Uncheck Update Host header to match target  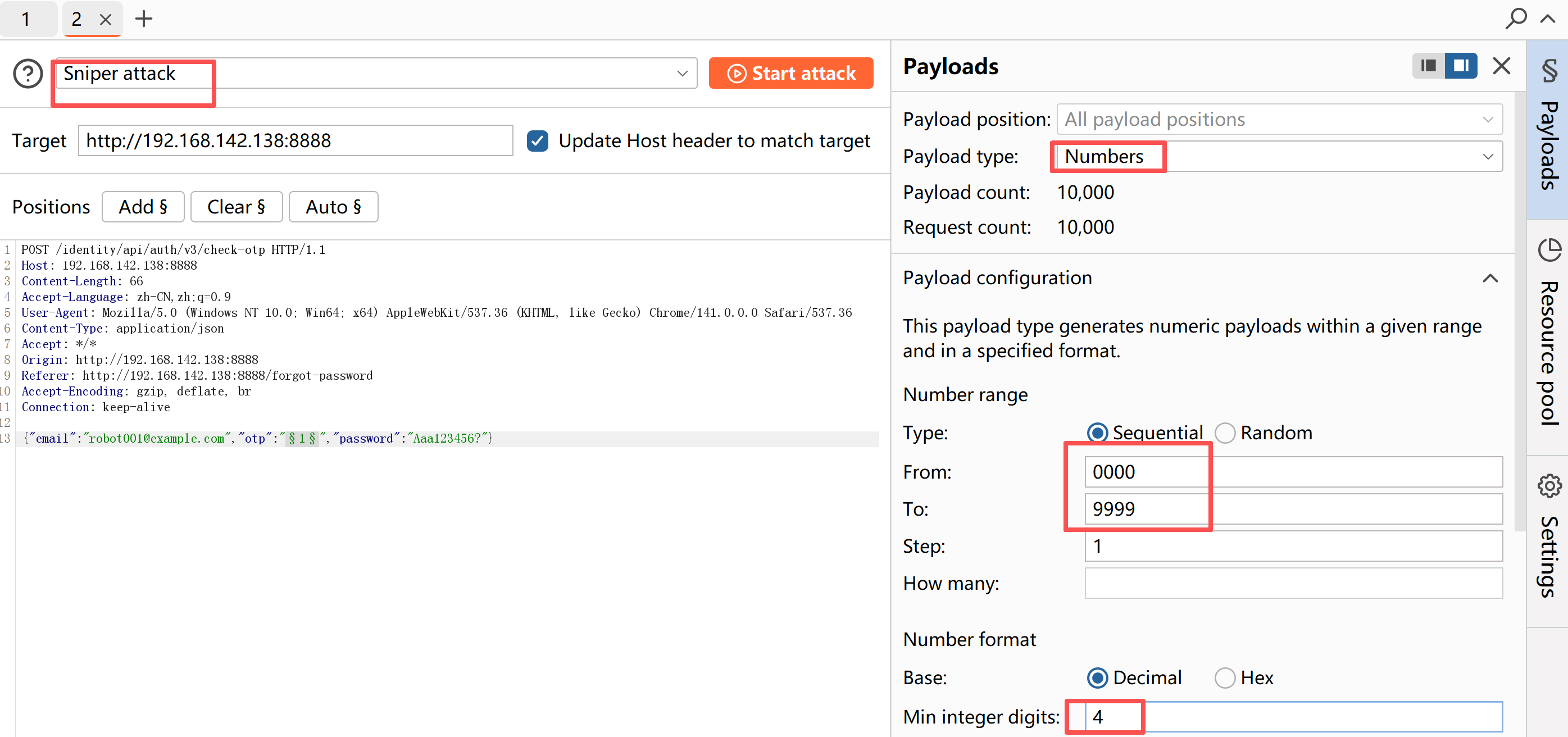537,140
